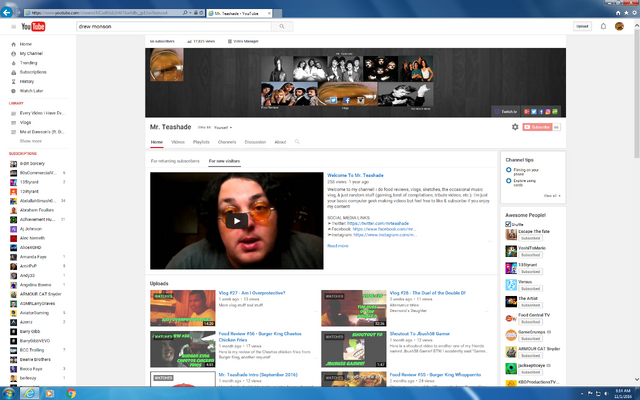The image size is (640, 400).
Task: Click Subscribed button for Versus
Action: coord(530,288)
